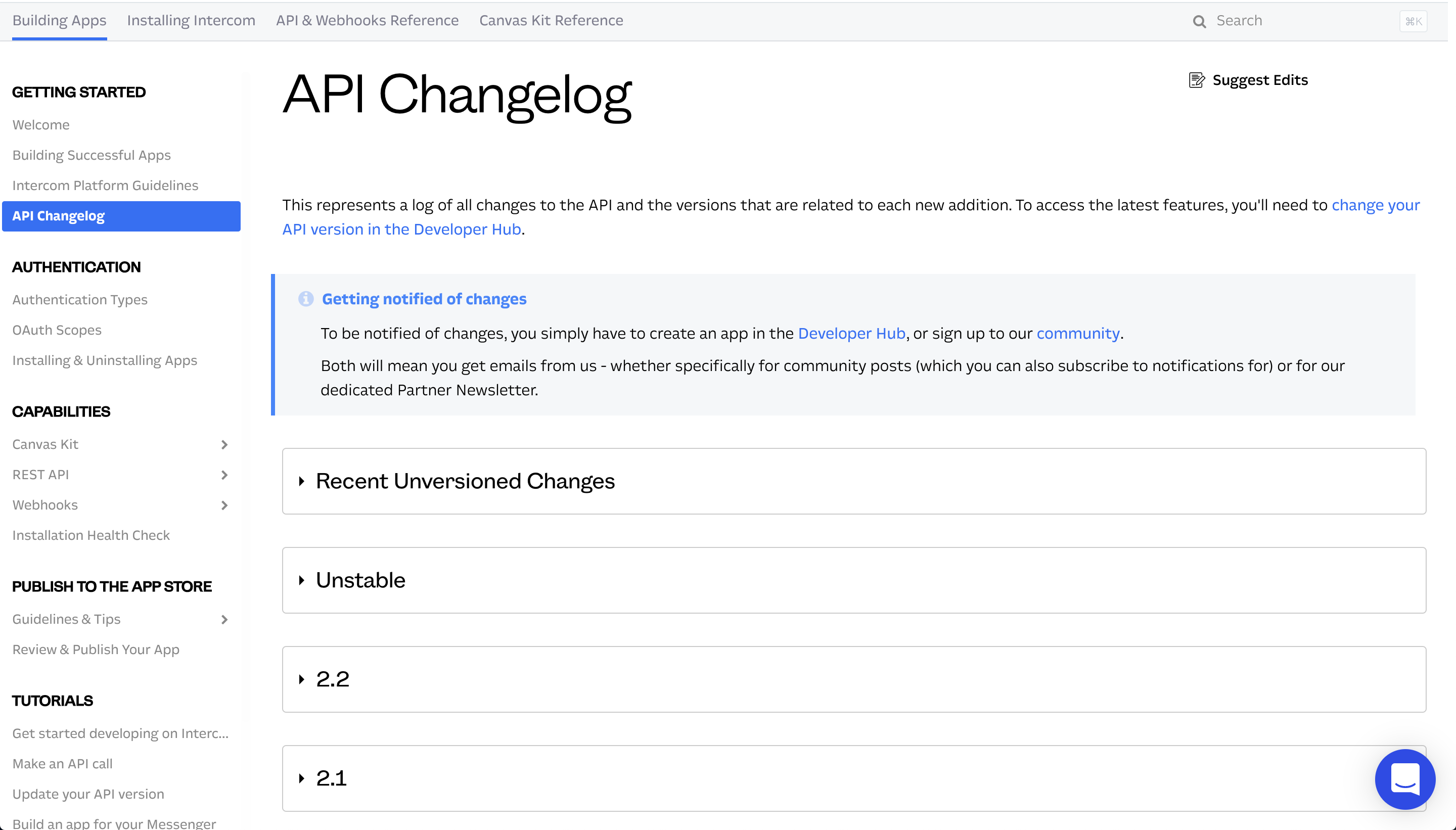
Task: Open the Canvas Kit Reference tab
Action: (x=551, y=21)
